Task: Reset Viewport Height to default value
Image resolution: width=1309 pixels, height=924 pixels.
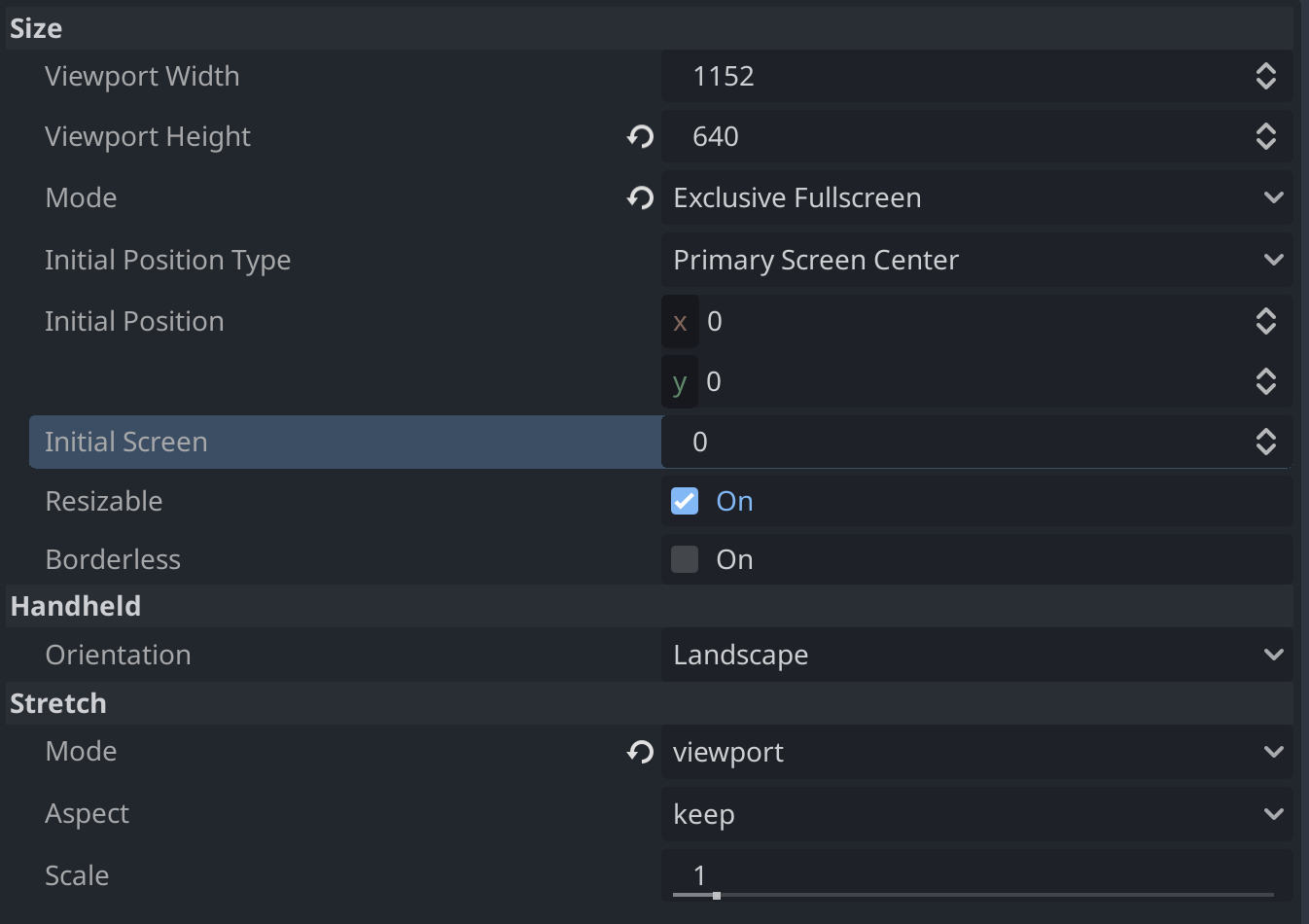Action: click(x=640, y=137)
